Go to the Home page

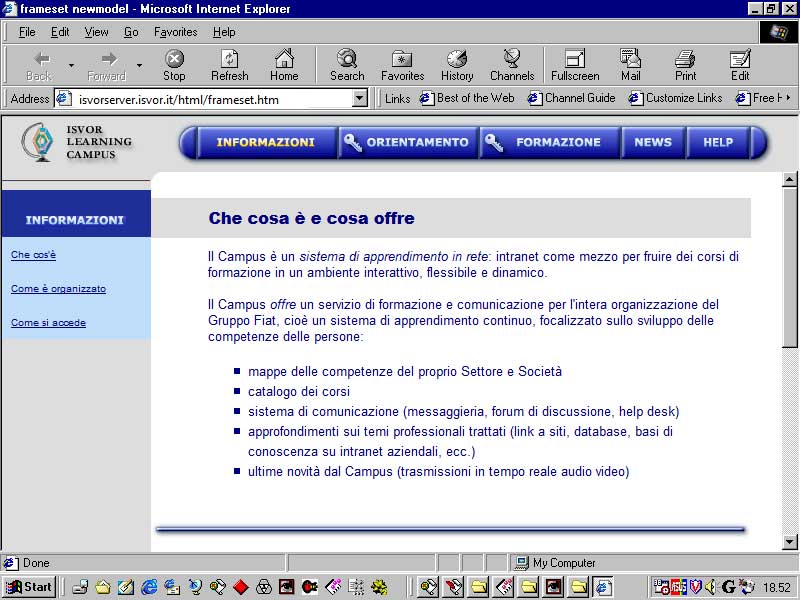pos(284,65)
